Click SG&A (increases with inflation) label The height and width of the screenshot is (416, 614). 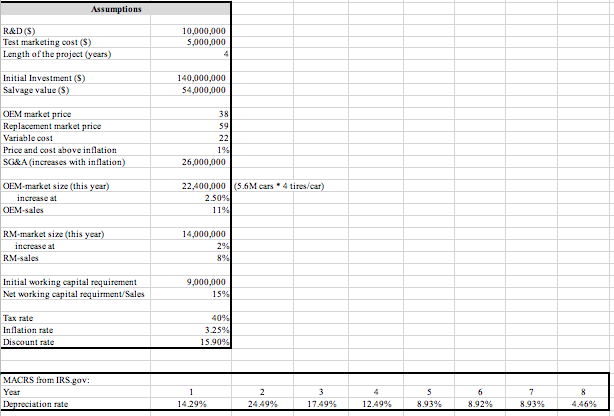64,162
